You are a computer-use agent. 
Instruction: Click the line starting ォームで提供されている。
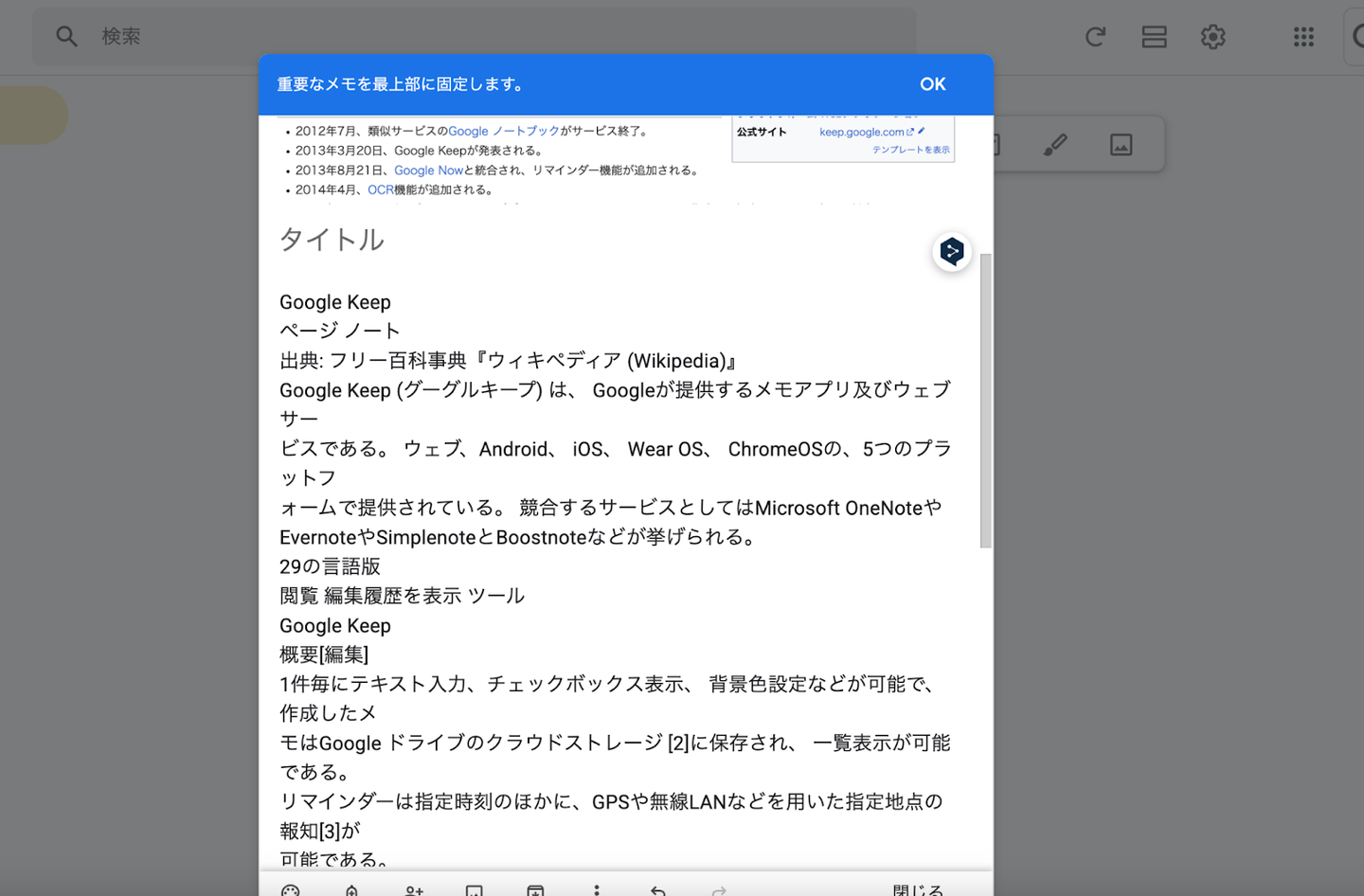click(x=611, y=507)
